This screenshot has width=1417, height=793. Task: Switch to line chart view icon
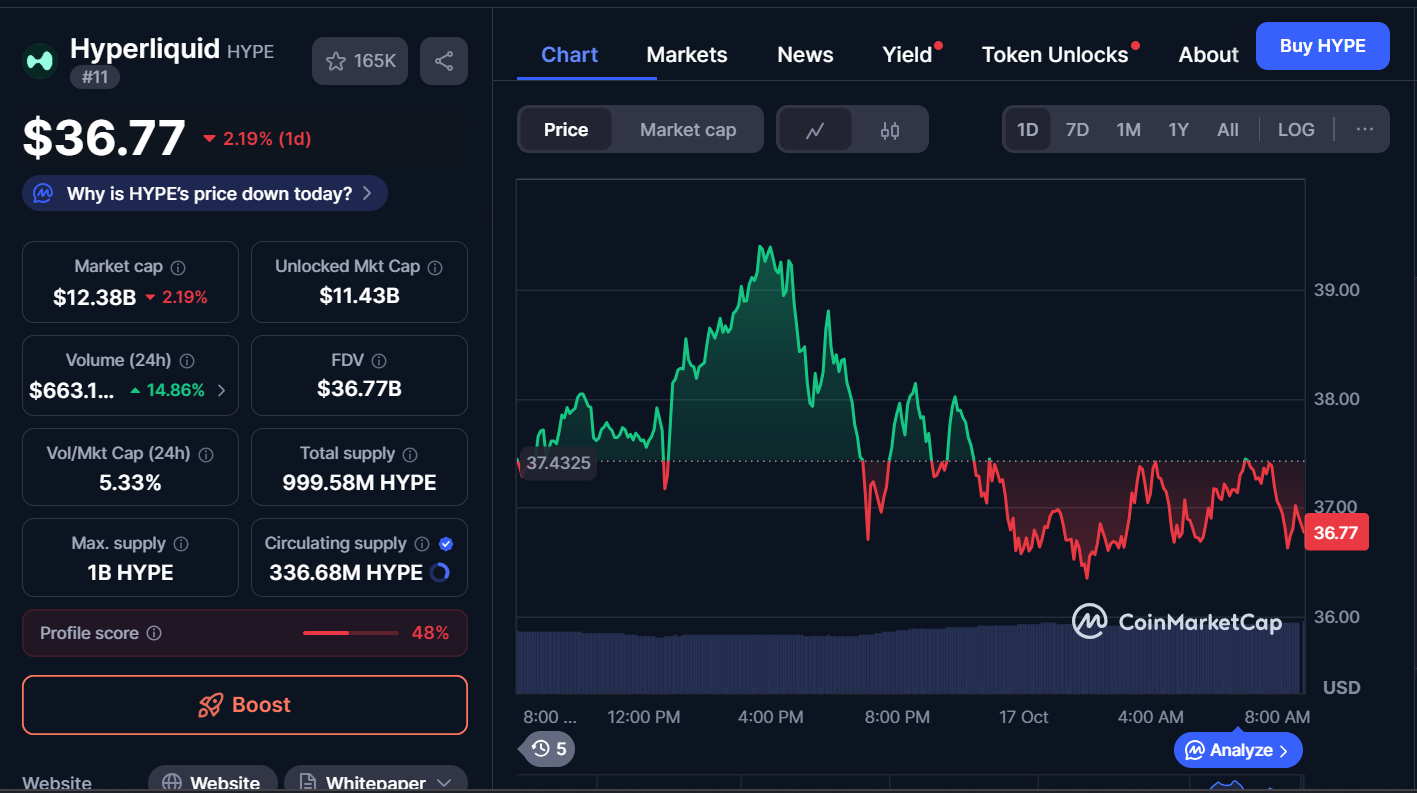[815, 130]
